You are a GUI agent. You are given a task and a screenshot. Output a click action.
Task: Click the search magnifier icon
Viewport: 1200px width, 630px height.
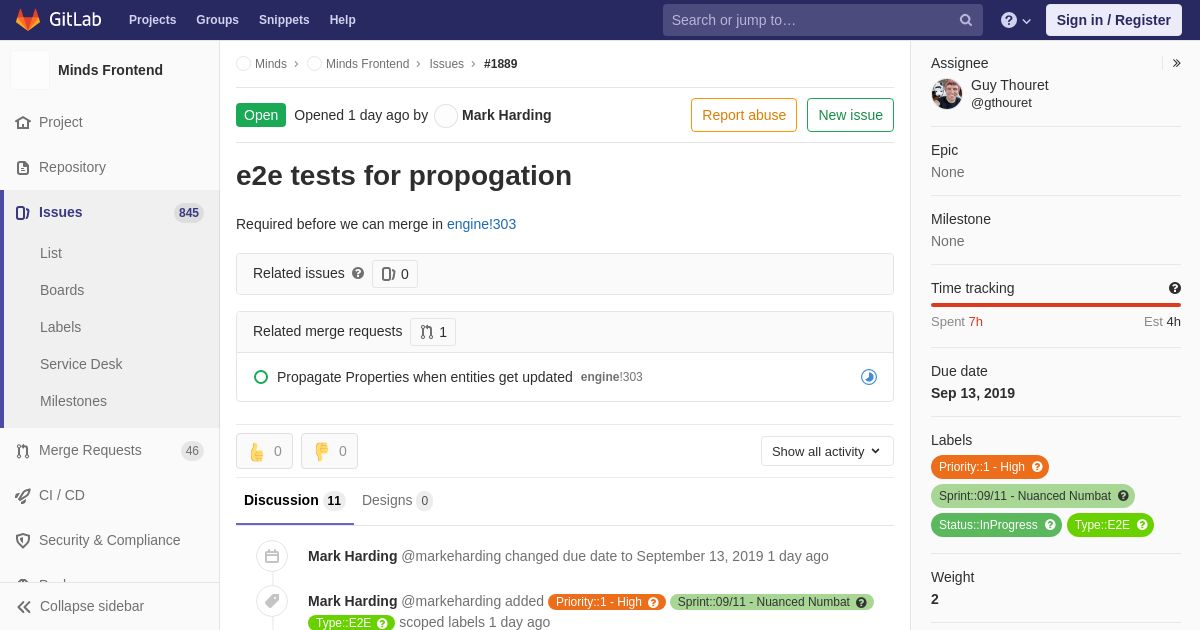coord(965,20)
